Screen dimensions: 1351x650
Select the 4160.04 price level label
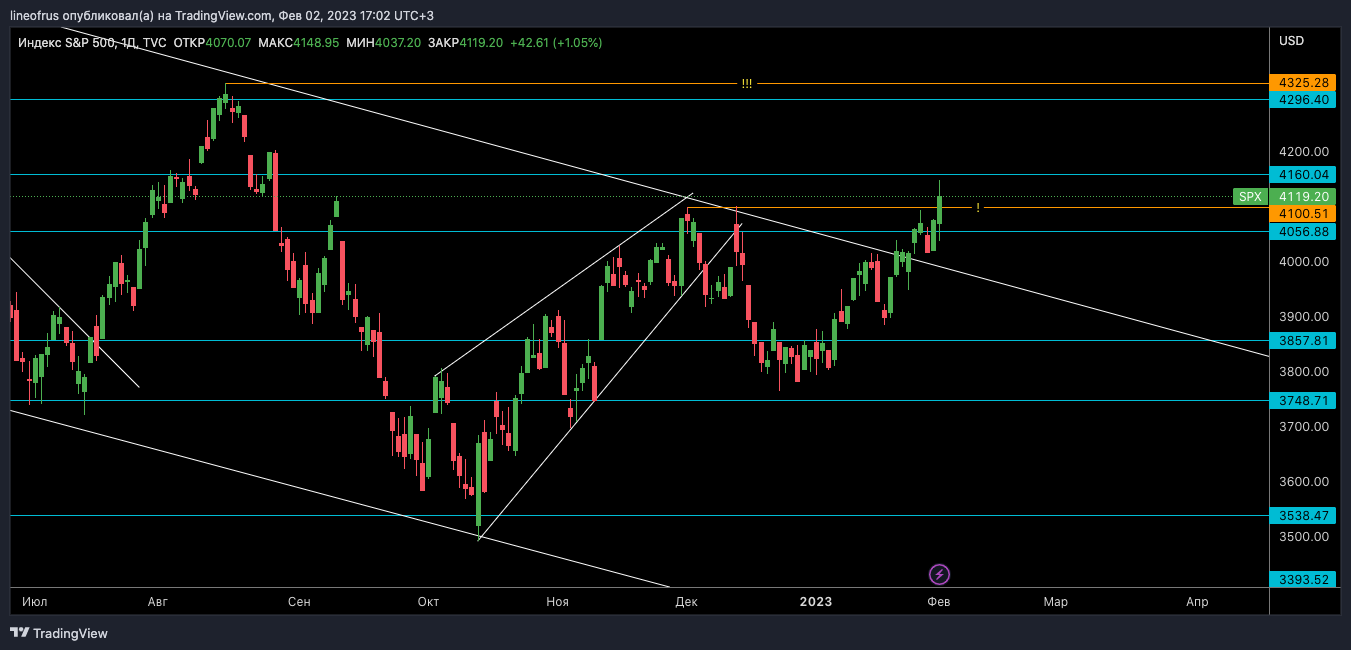pyautogui.click(x=1301, y=174)
